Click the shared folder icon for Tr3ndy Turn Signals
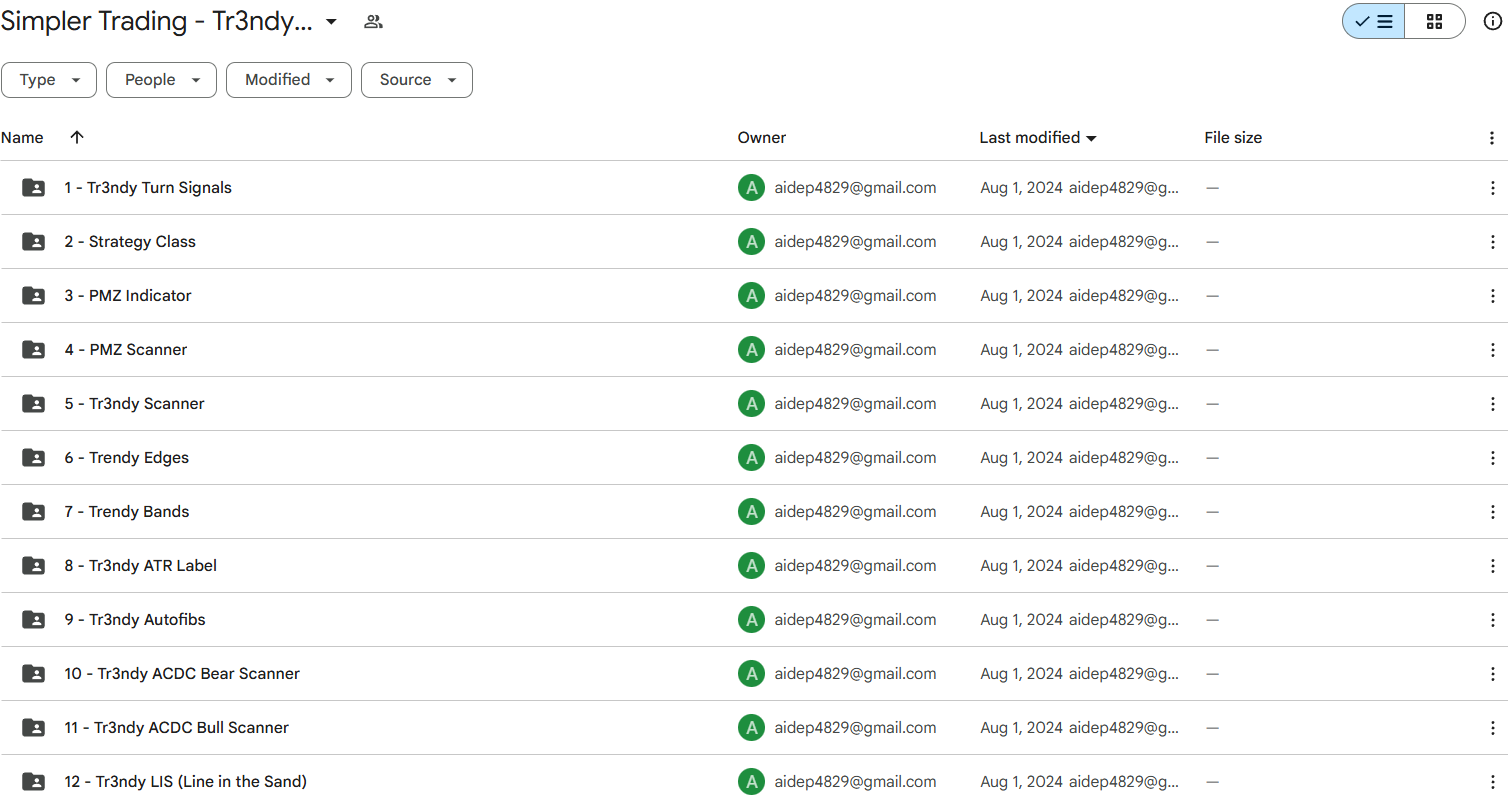Viewport: 1508px width, 799px height. click(x=33, y=188)
